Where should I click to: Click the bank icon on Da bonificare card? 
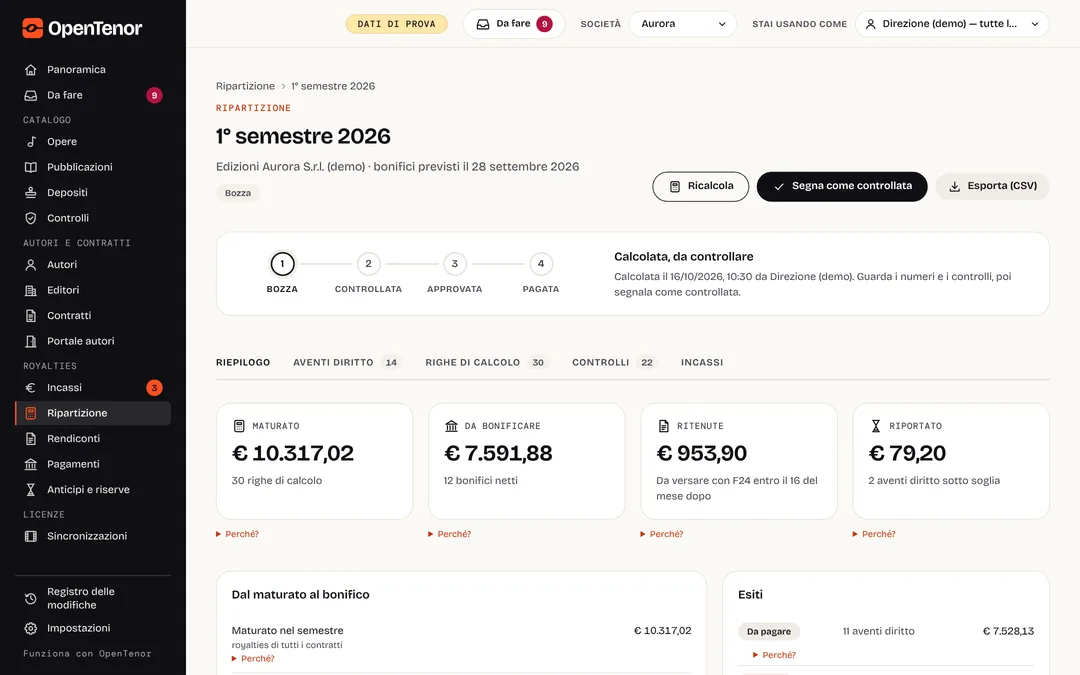(451, 426)
